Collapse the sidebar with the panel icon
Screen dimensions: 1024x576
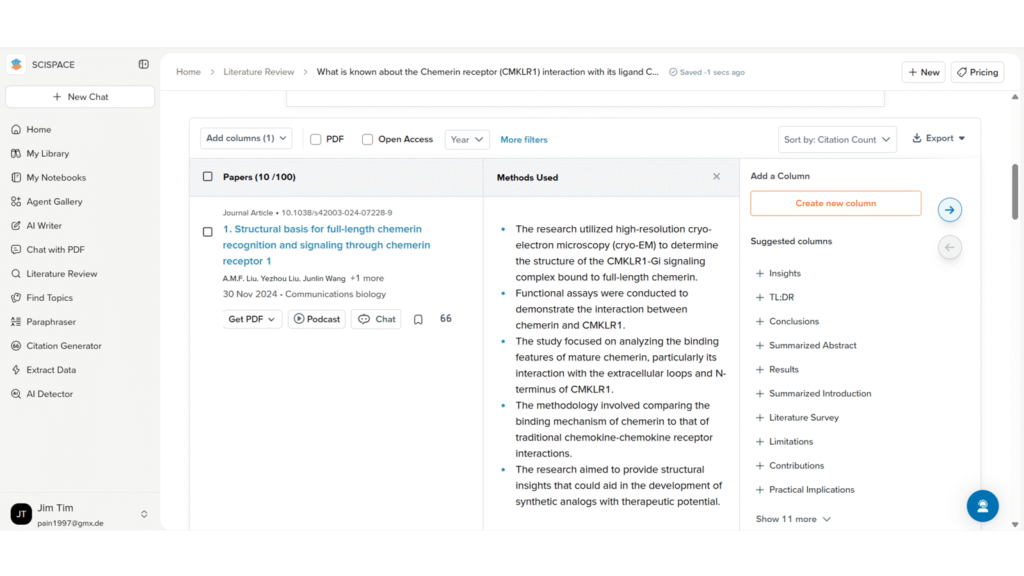coord(143,64)
